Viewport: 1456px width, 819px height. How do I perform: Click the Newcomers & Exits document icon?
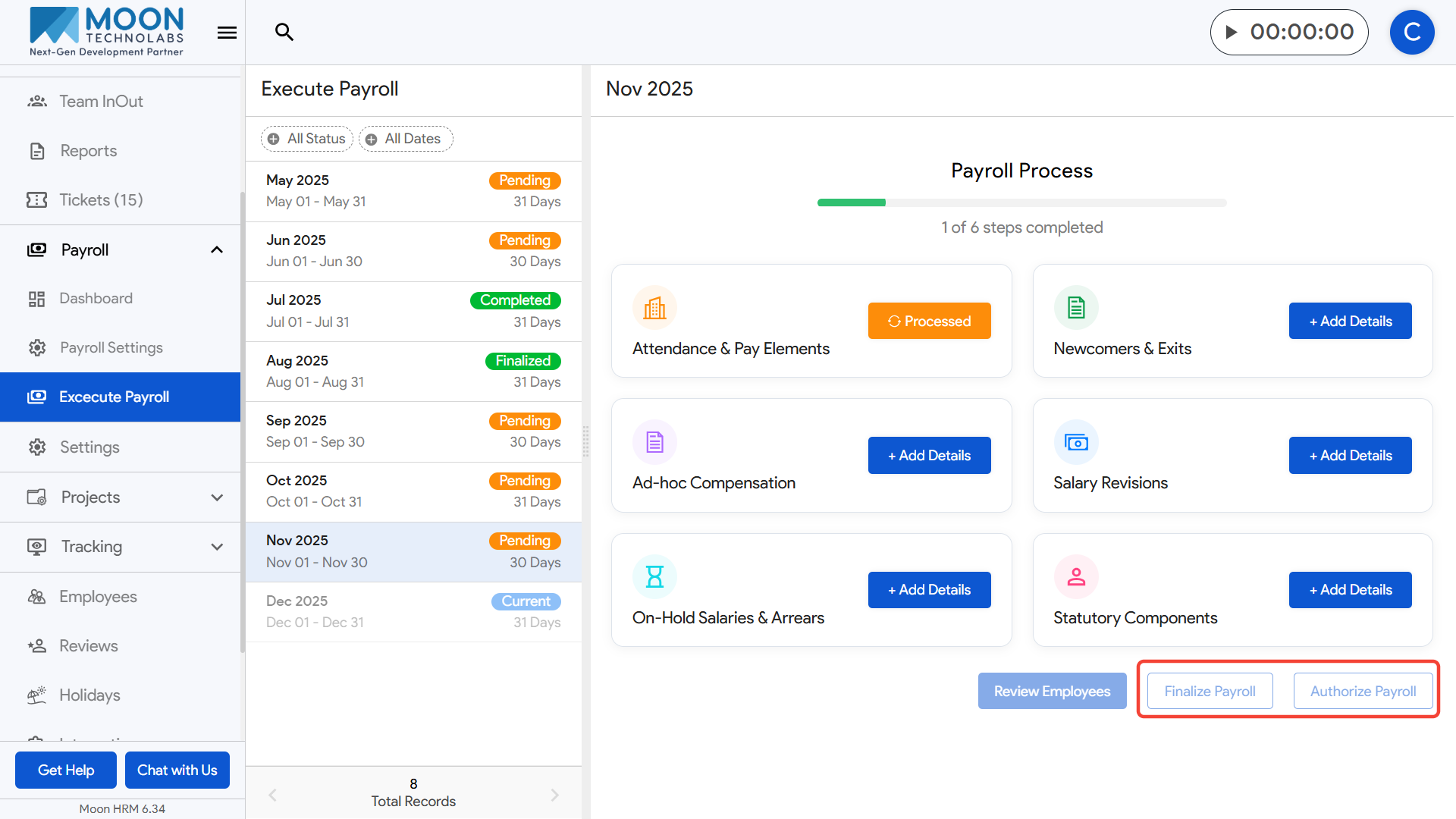[1075, 308]
